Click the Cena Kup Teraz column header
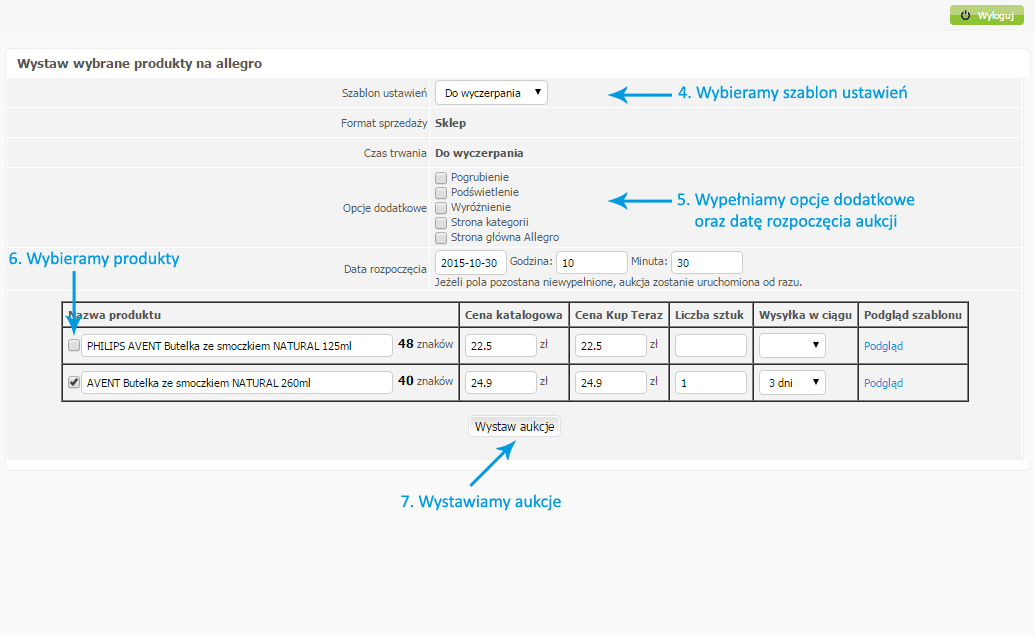The width and height of the screenshot is (1035, 635). (618, 315)
